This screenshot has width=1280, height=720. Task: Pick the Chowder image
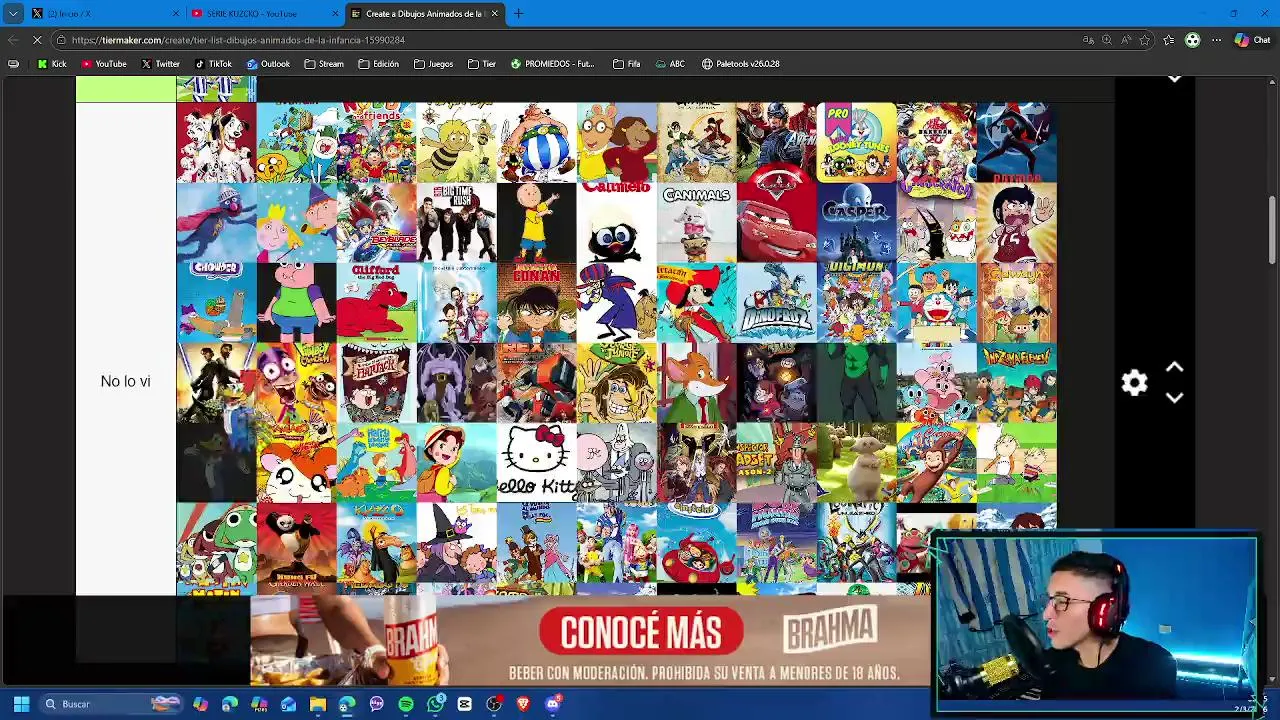pyautogui.click(x=216, y=302)
